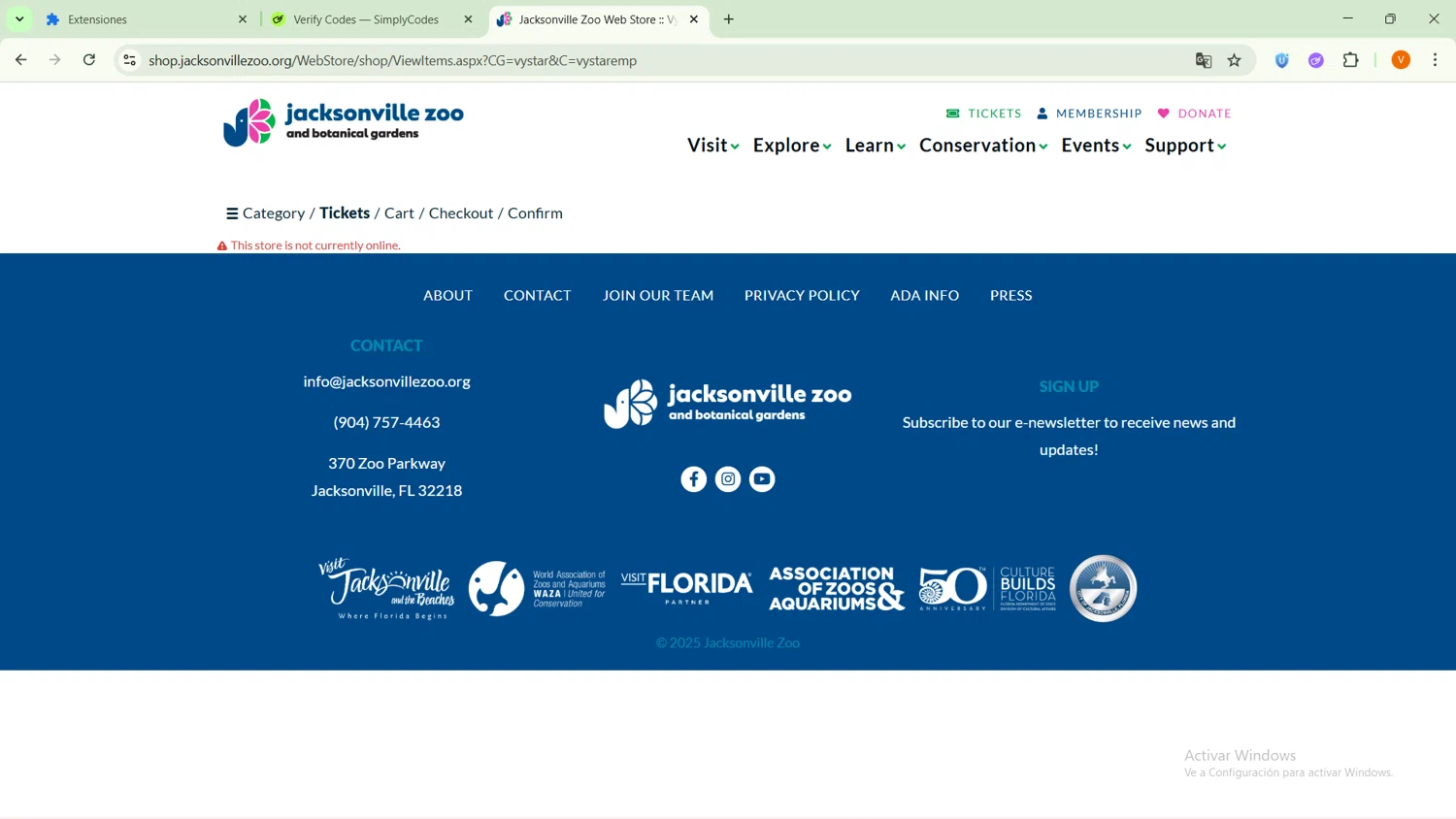Open the YouTube icon in the footer

pyautogui.click(x=762, y=479)
